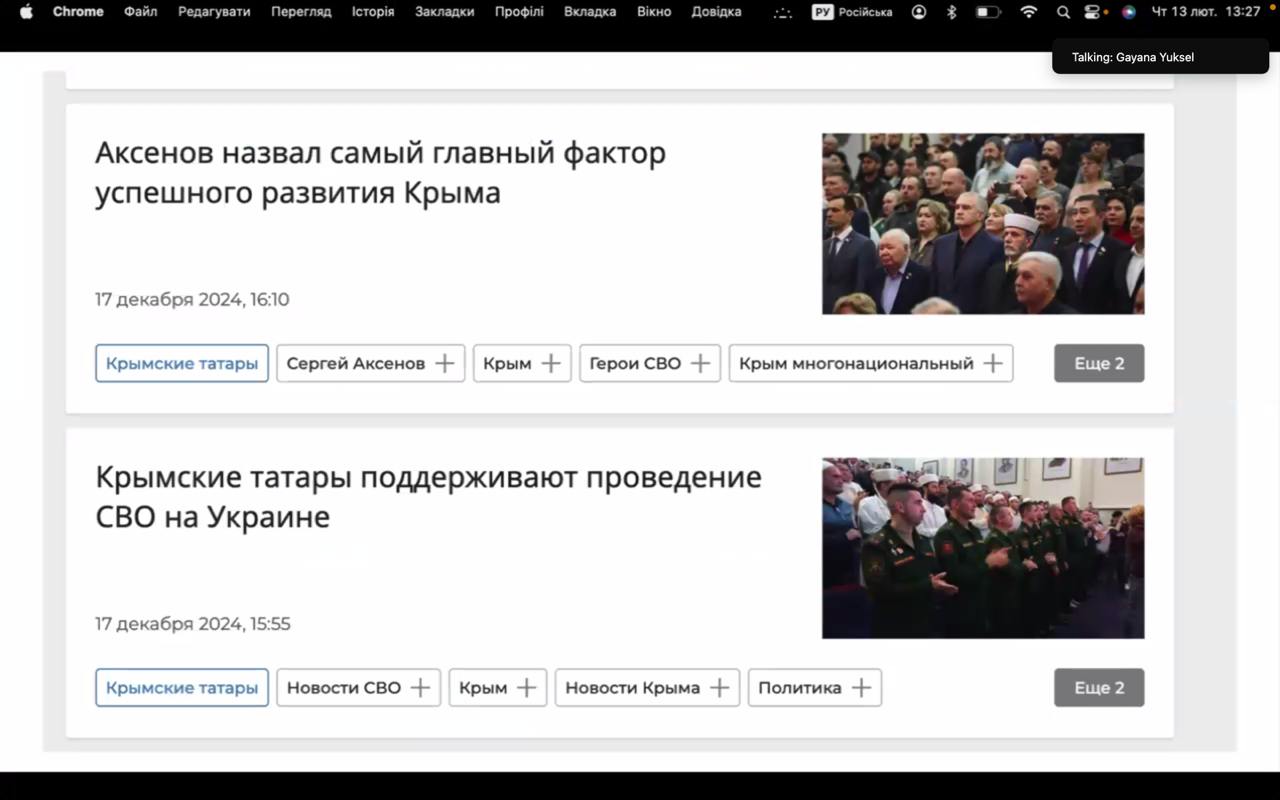Switch the Російська input source
This screenshot has height=800, width=1280.
tap(852, 12)
